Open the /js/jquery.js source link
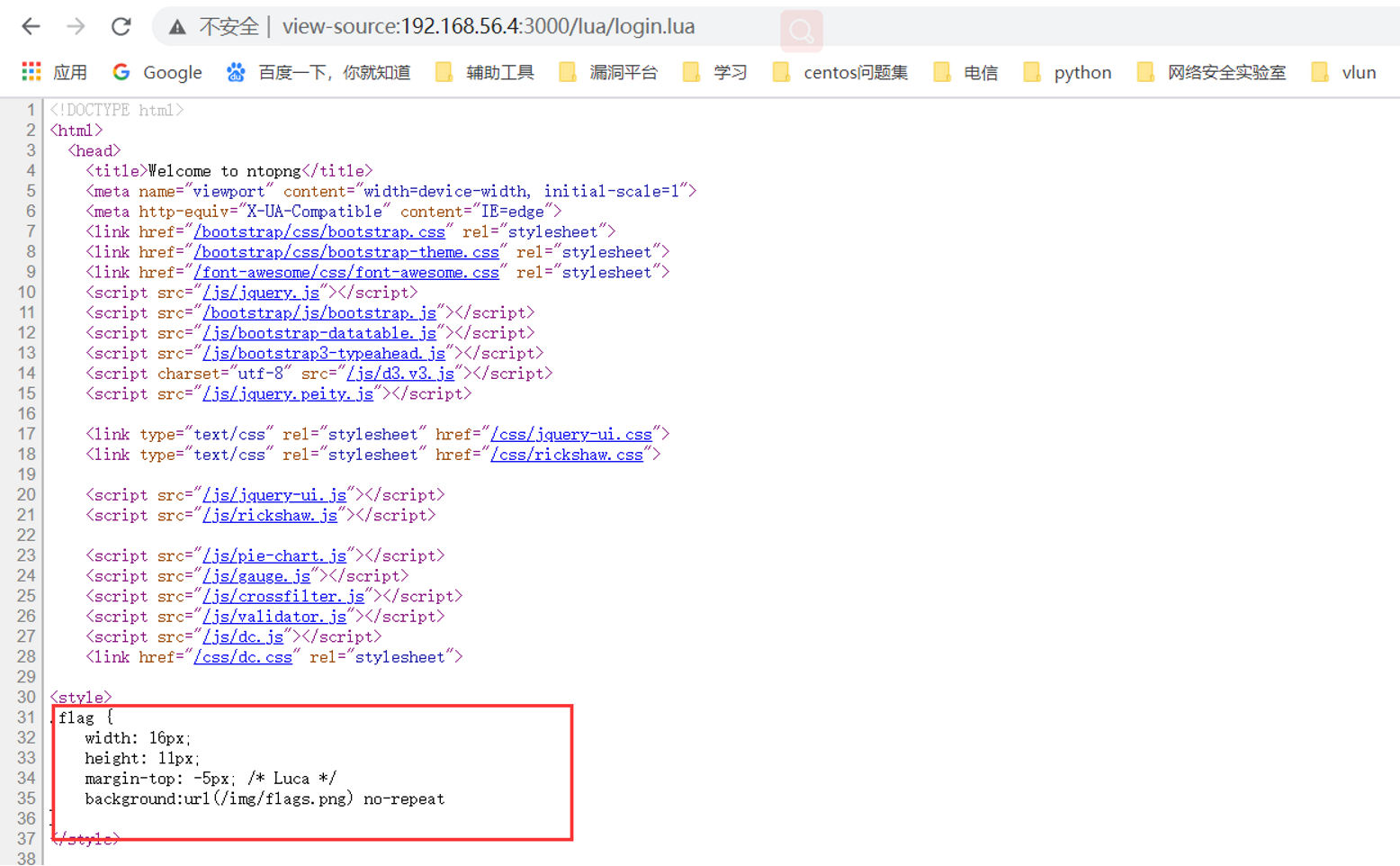 tap(261, 293)
